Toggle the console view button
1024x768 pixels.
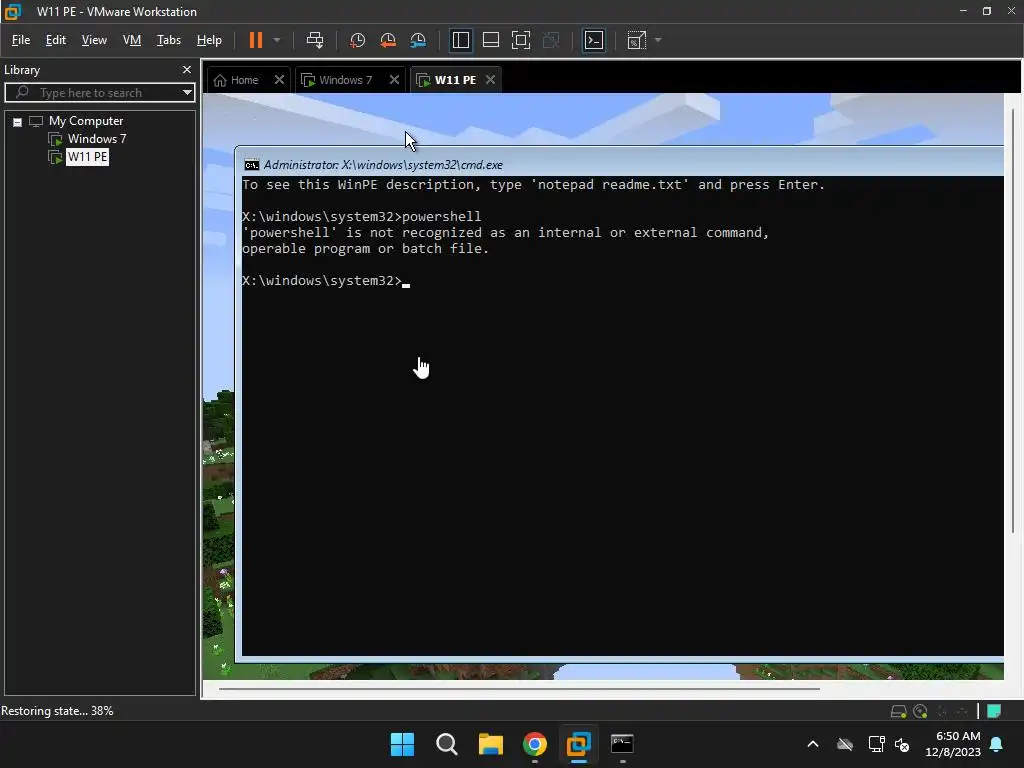tap(594, 40)
